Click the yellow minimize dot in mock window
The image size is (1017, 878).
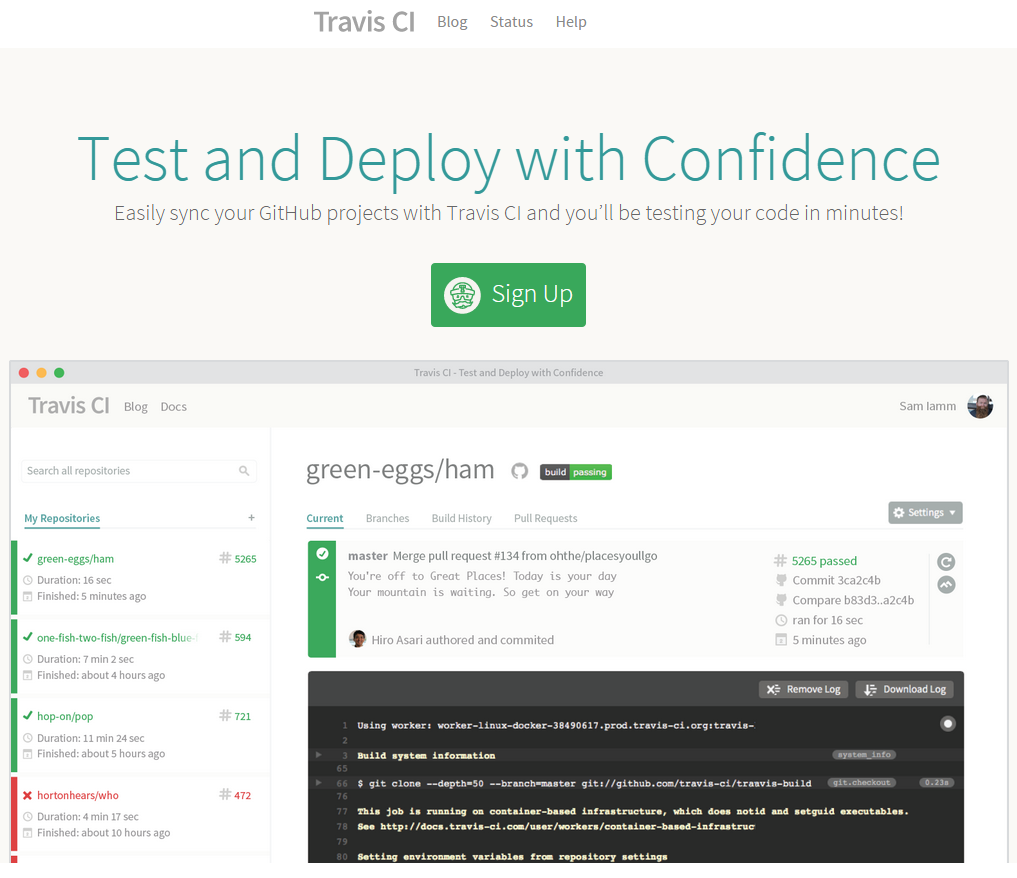pyautogui.click(x=42, y=373)
